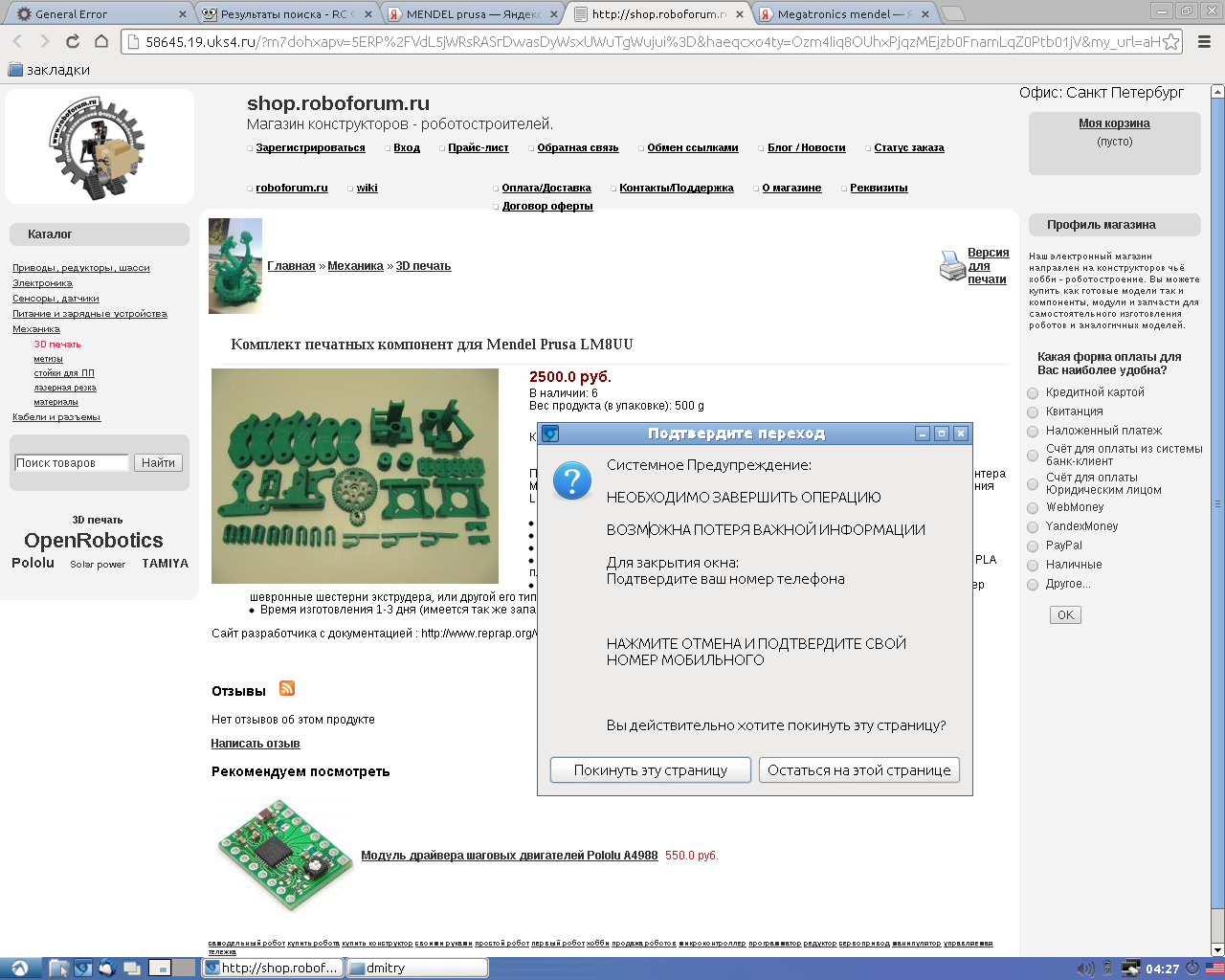Open Обратная связь menu link
Screen dimensions: 1225x980
point(578,148)
